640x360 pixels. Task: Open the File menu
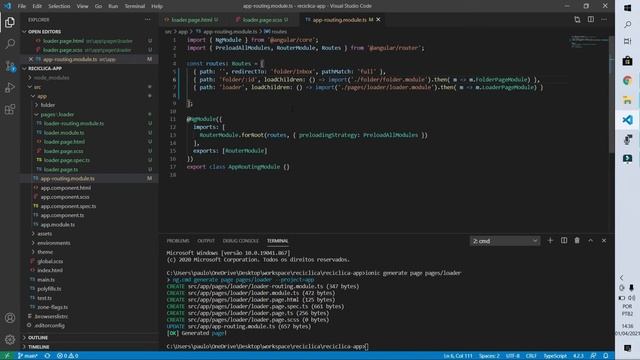[x=22, y=6]
